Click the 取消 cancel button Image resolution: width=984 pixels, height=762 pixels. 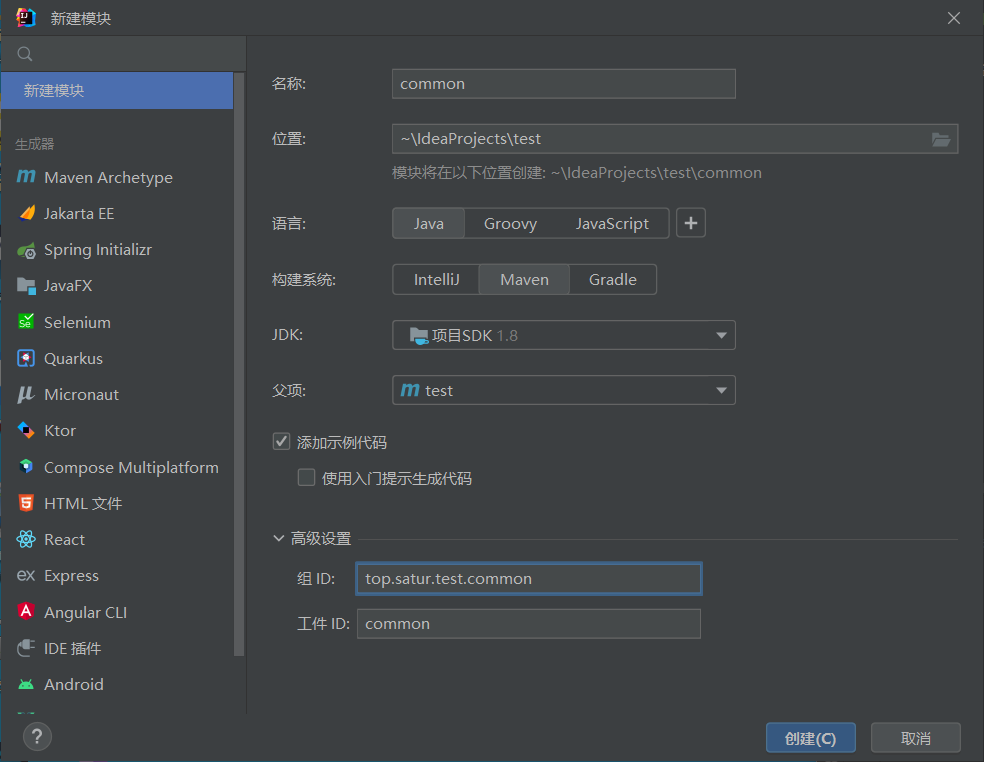[x=916, y=738]
